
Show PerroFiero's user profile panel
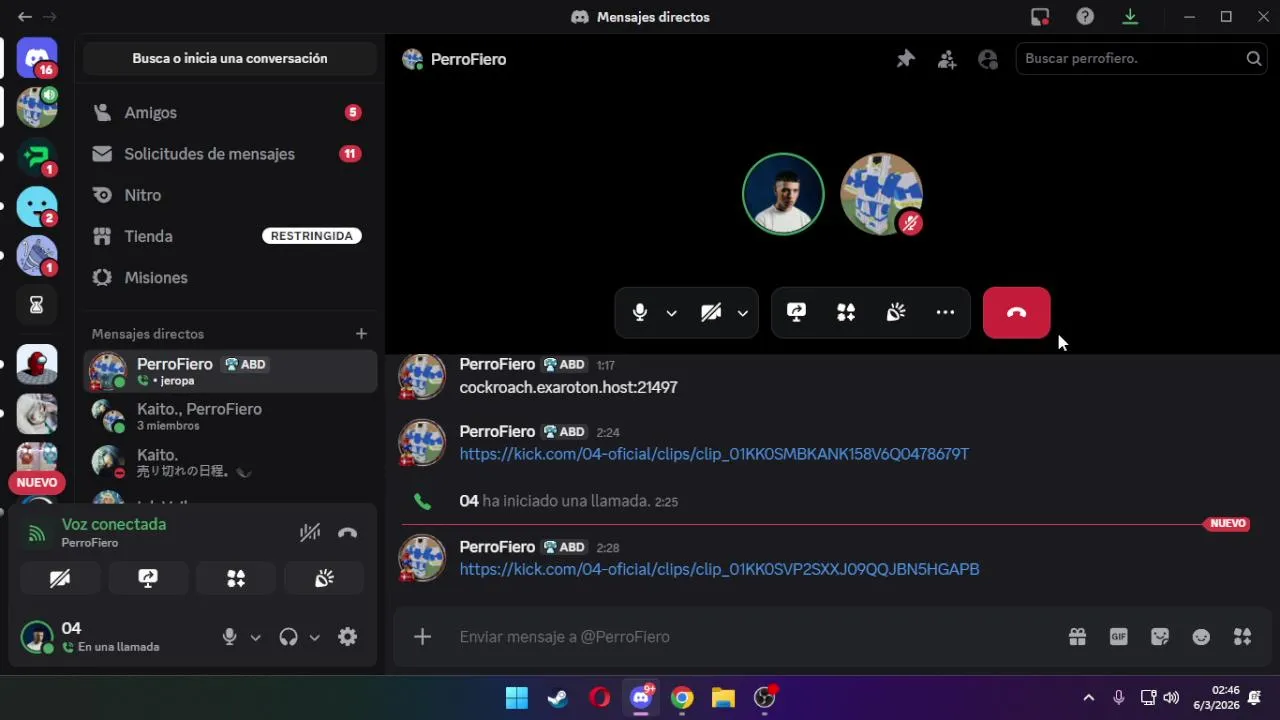(x=988, y=59)
